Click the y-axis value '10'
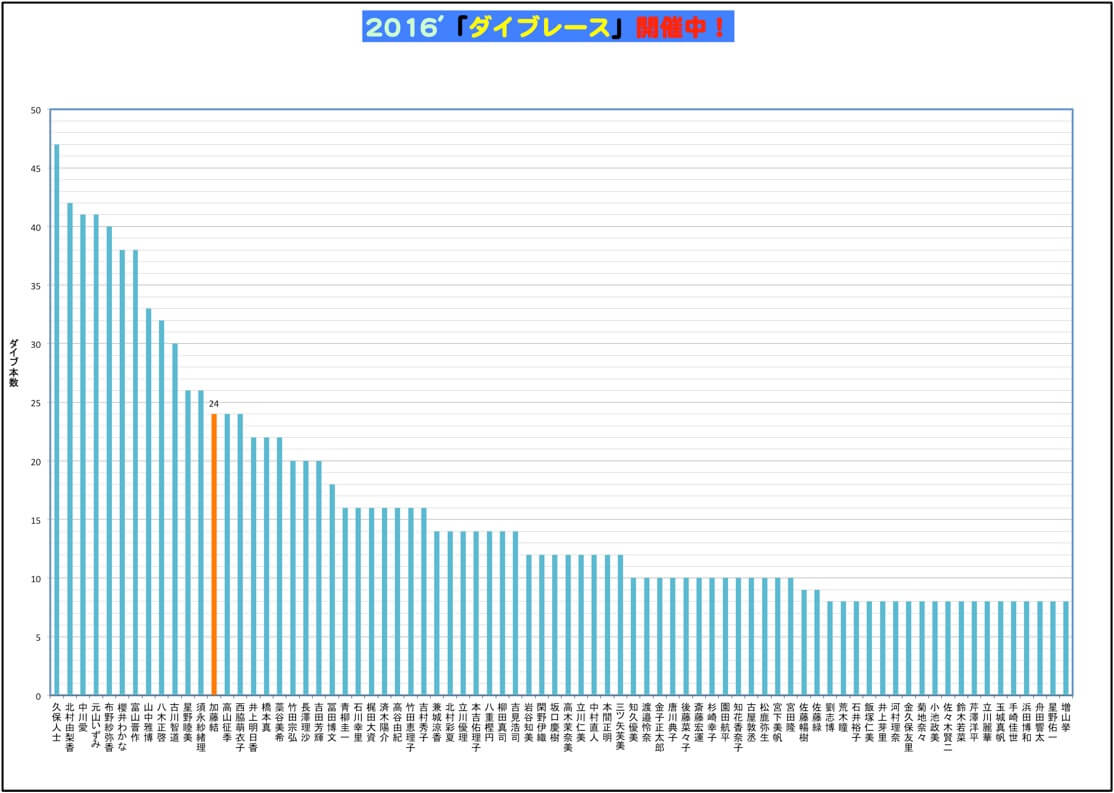This screenshot has width=1114, height=793. (x=36, y=579)
